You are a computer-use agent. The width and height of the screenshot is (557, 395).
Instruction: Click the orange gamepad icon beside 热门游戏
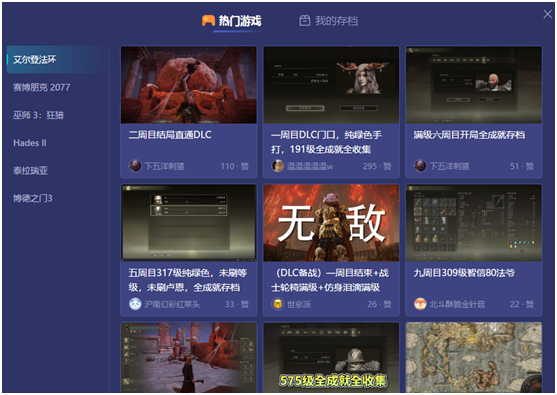pos(208,21)
